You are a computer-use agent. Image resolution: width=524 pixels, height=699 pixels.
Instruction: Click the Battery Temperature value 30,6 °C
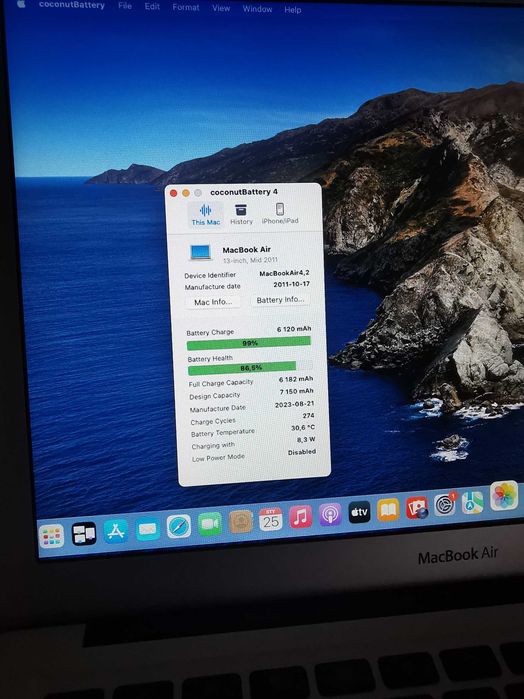[x=303, y=428]
